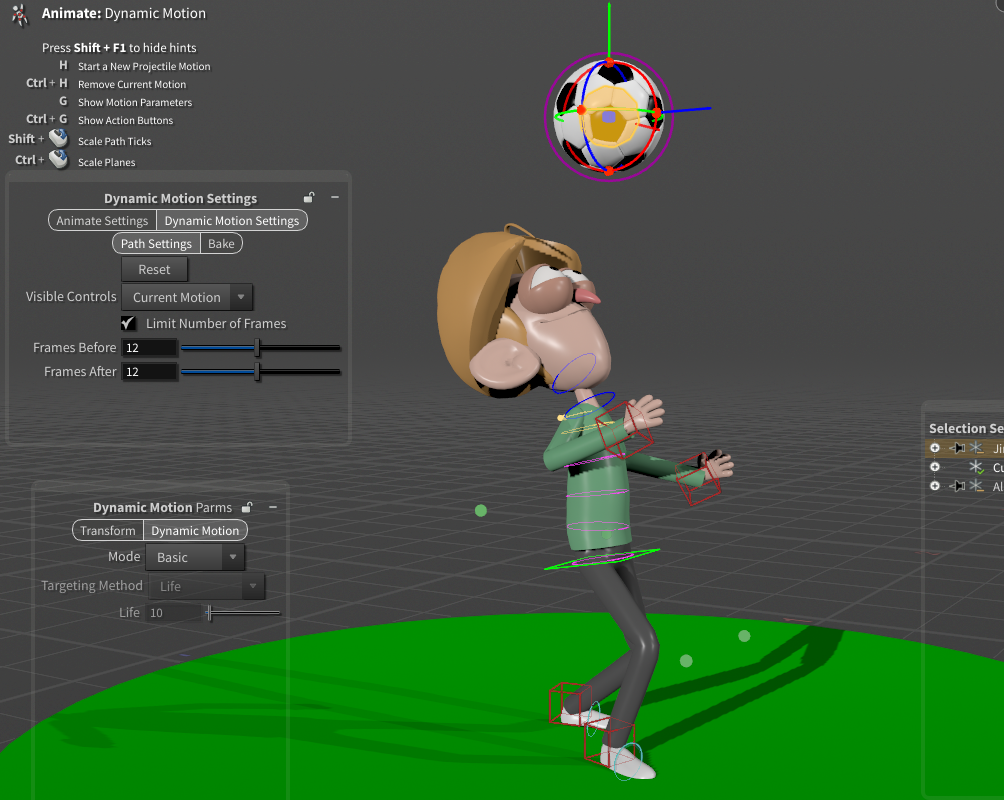The height and width of the screenshot is (800, 1004).
Task: Switch to the Animate Settings tab
Action: coord(102,220)
